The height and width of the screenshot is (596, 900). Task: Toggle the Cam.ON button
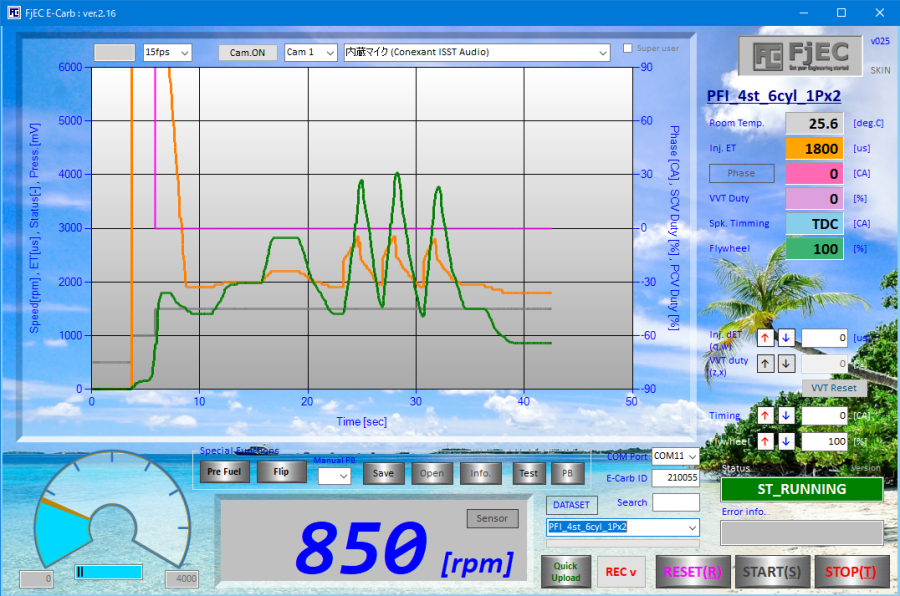tap(247, 52)
